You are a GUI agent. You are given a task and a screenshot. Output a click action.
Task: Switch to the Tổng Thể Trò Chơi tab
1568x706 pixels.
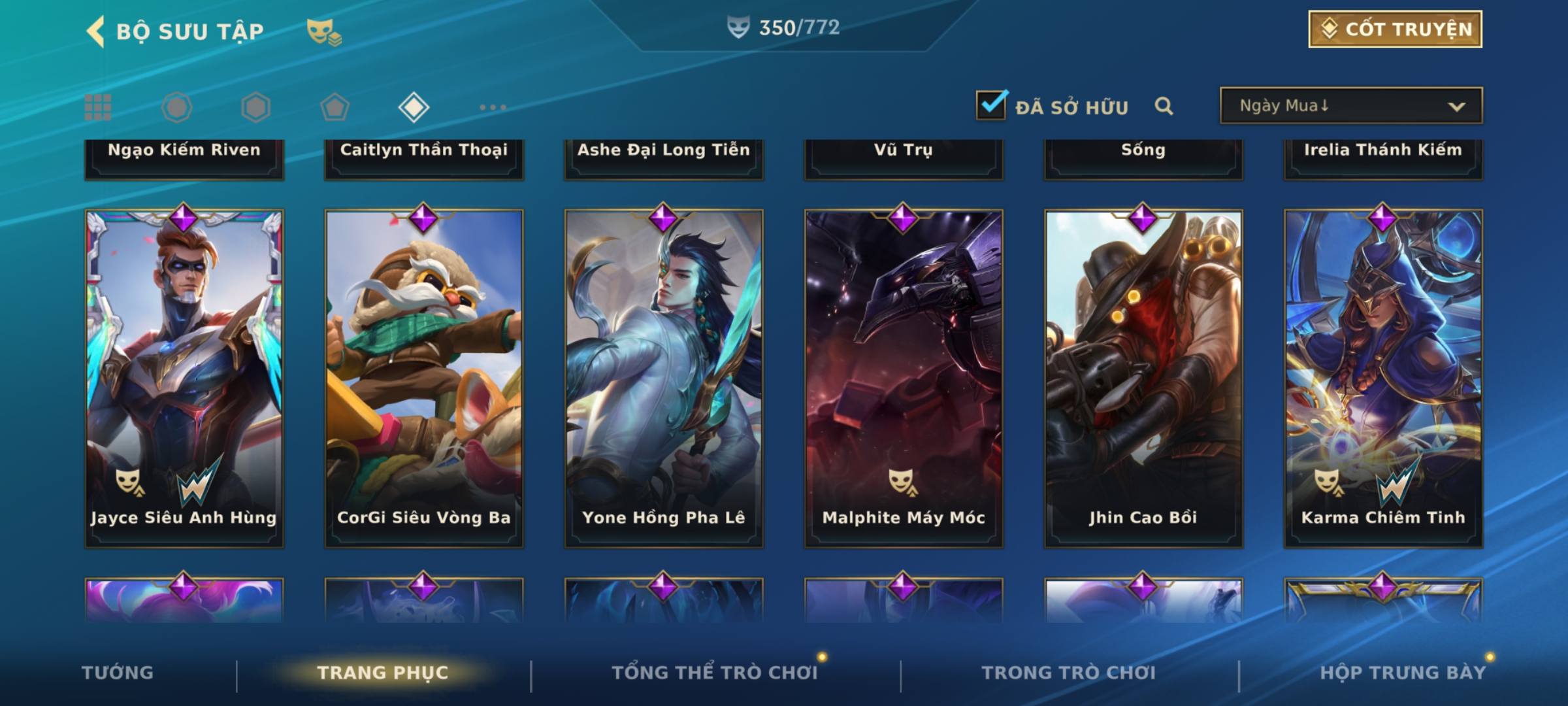click(715, 673)
